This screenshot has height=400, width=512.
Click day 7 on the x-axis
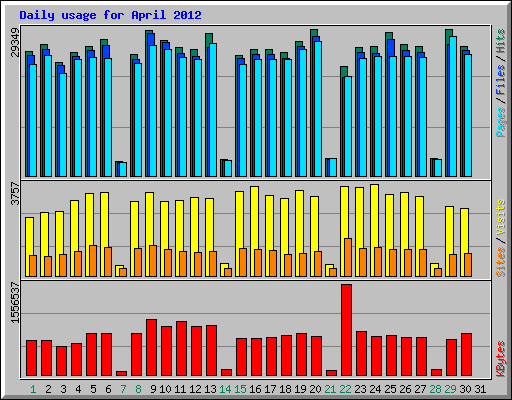tap(123, 389)
